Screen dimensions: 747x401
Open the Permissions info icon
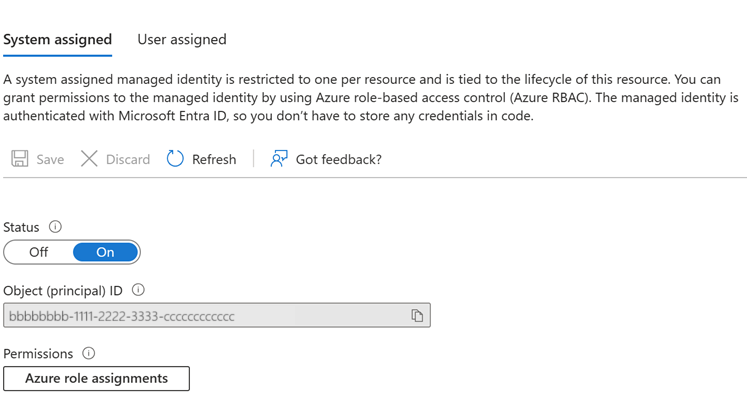click(89, 353)
